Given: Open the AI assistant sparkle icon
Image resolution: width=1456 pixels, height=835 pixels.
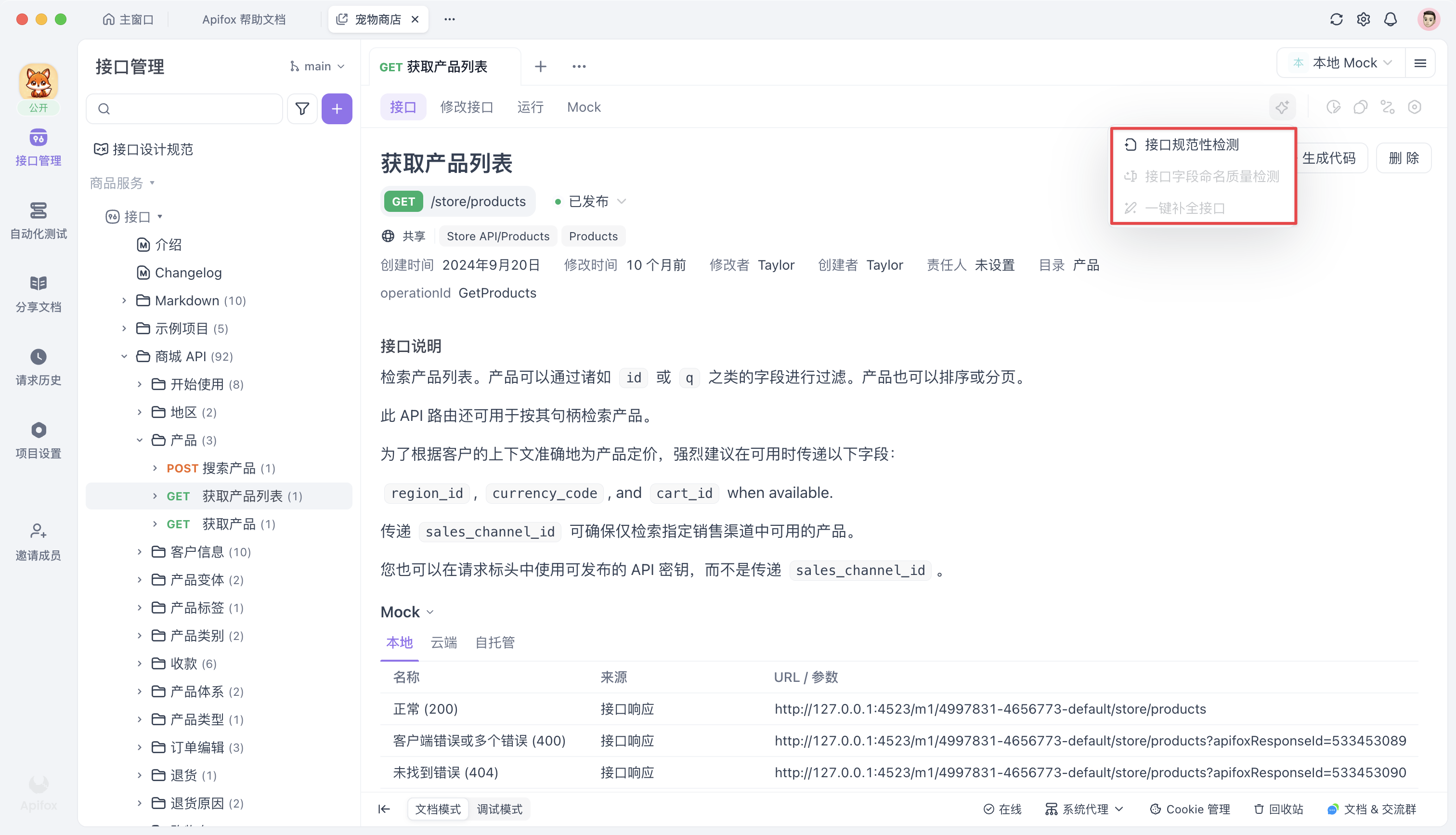Looking at the screenshot, I should tap(1282, 107).
